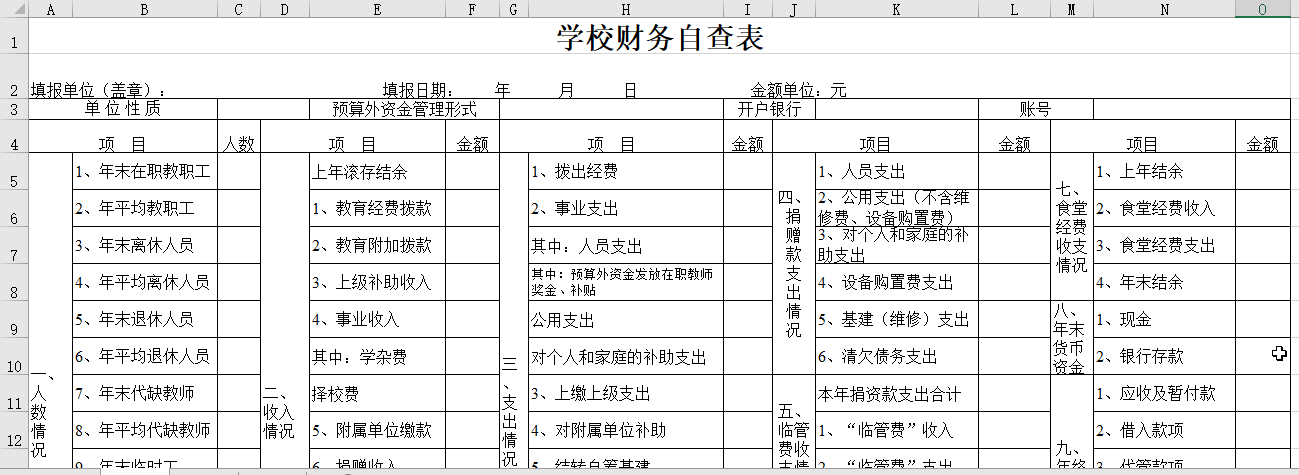Click the 账号 label cell

1034,108
